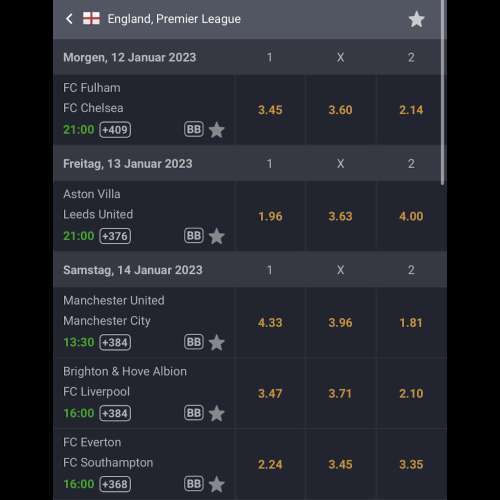Image resolution: width=500 pixels, height=500 pixels.
Task: Star the Aston Villa vs Leeds United match
Action: [217, 236]
